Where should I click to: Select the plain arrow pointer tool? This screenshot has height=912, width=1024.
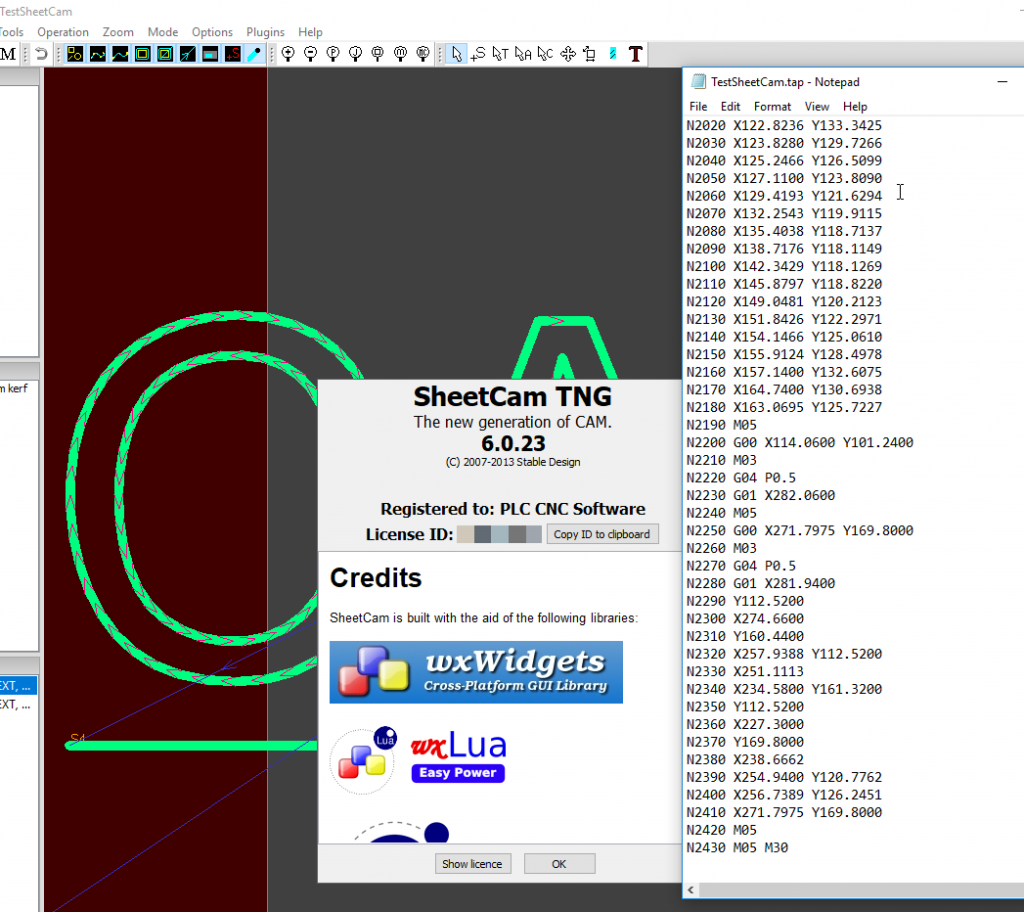(456, 54)
